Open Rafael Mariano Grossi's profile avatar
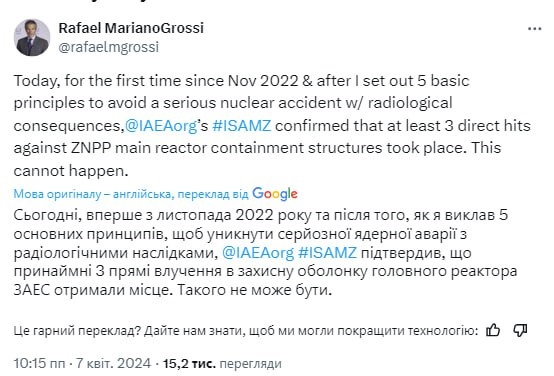 coord(32,37)
